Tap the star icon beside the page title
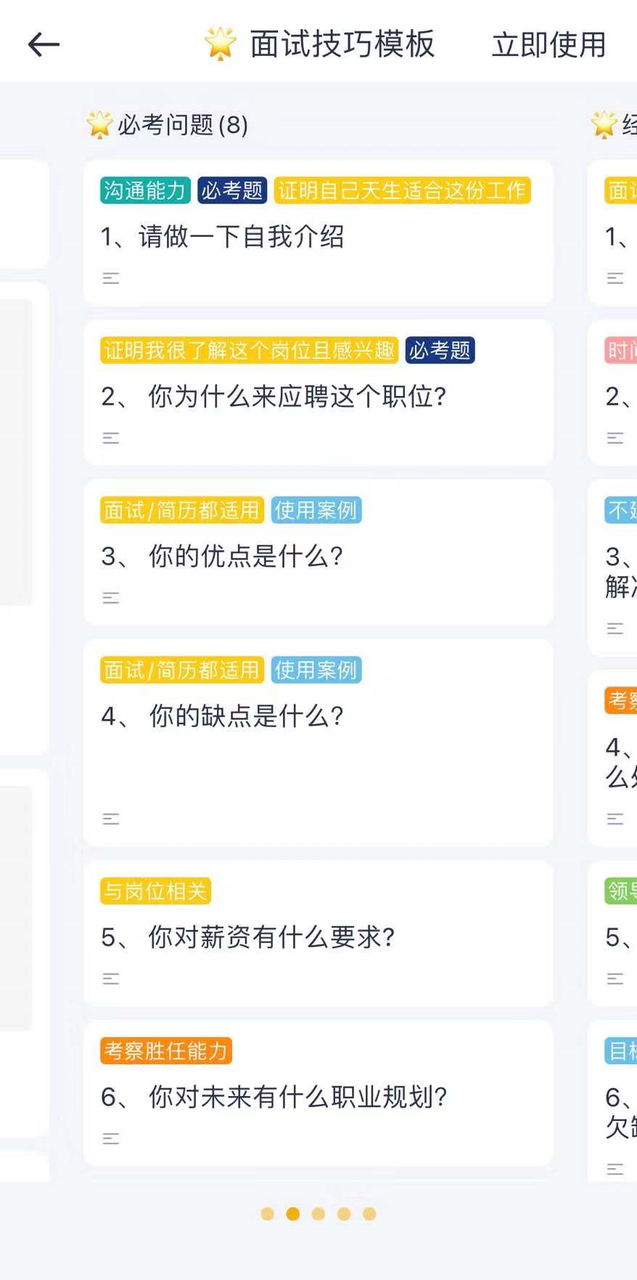Screen dimensions: 637x1280 click(x=219, y=44)
